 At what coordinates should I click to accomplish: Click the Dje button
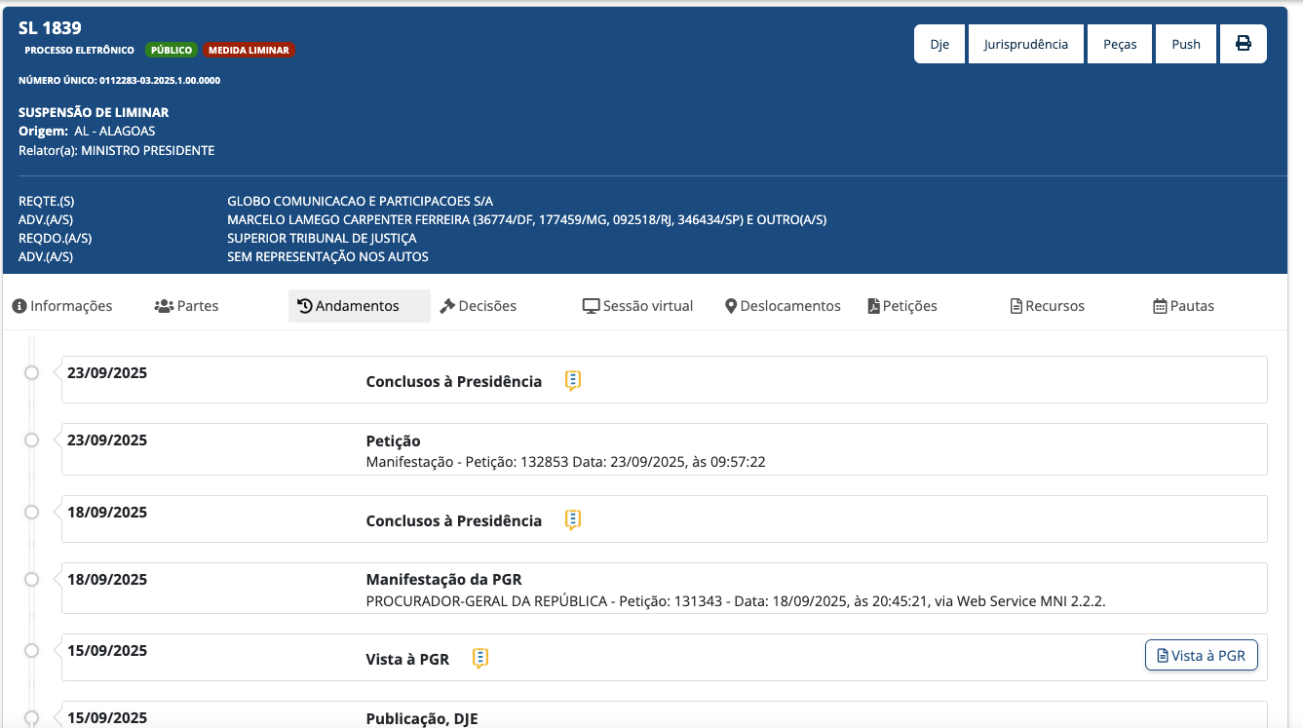coord(939,44)
